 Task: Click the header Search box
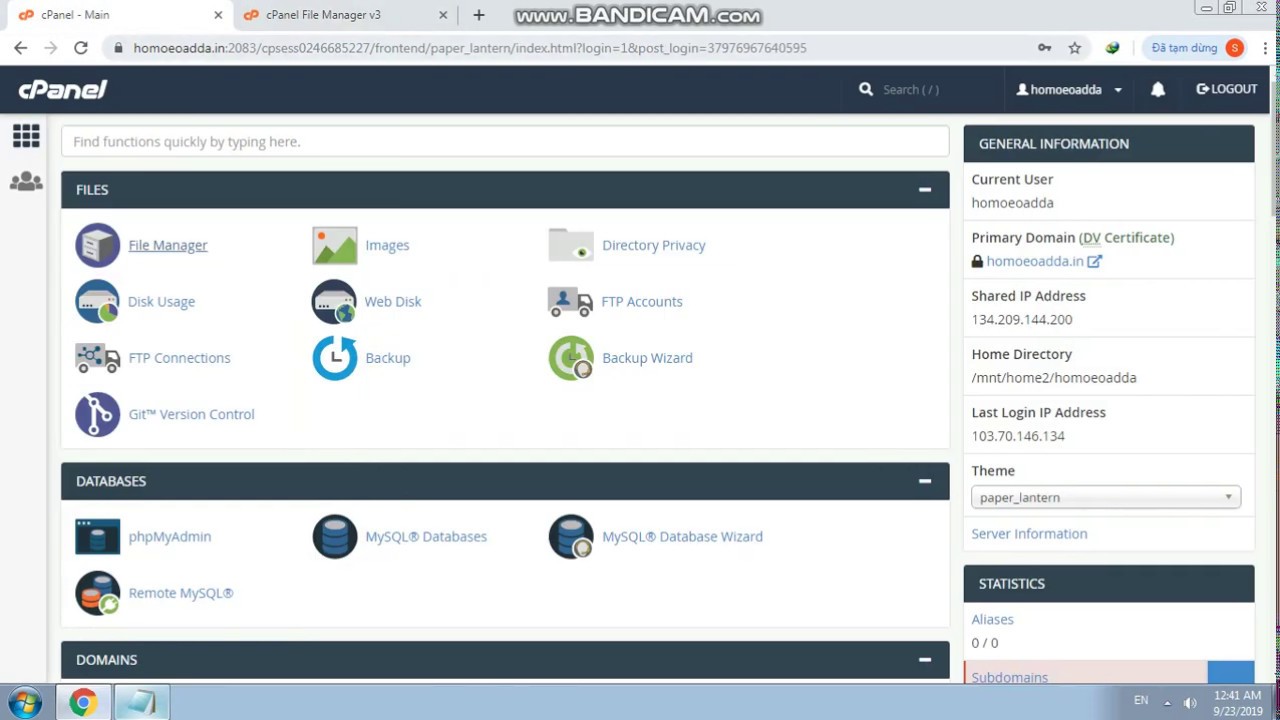[910, 90]
